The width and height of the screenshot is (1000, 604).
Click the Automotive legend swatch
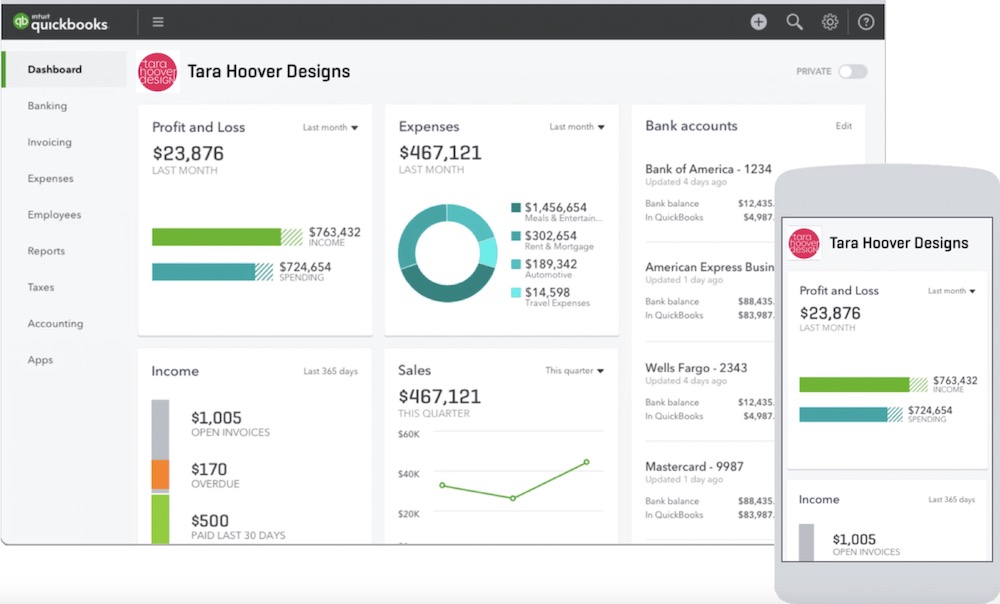(516, 264)
